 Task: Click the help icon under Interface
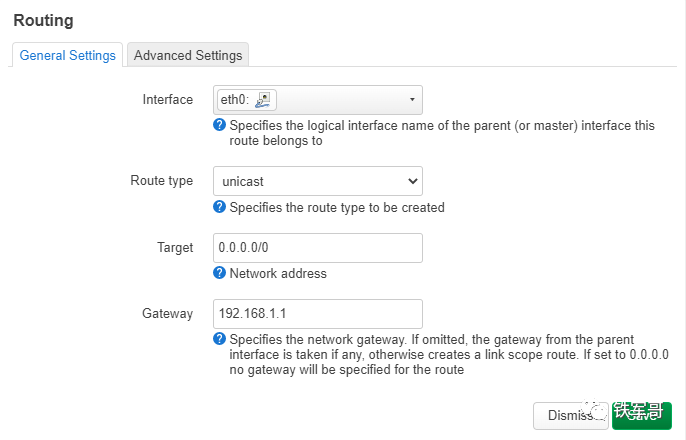coord(219,125)
